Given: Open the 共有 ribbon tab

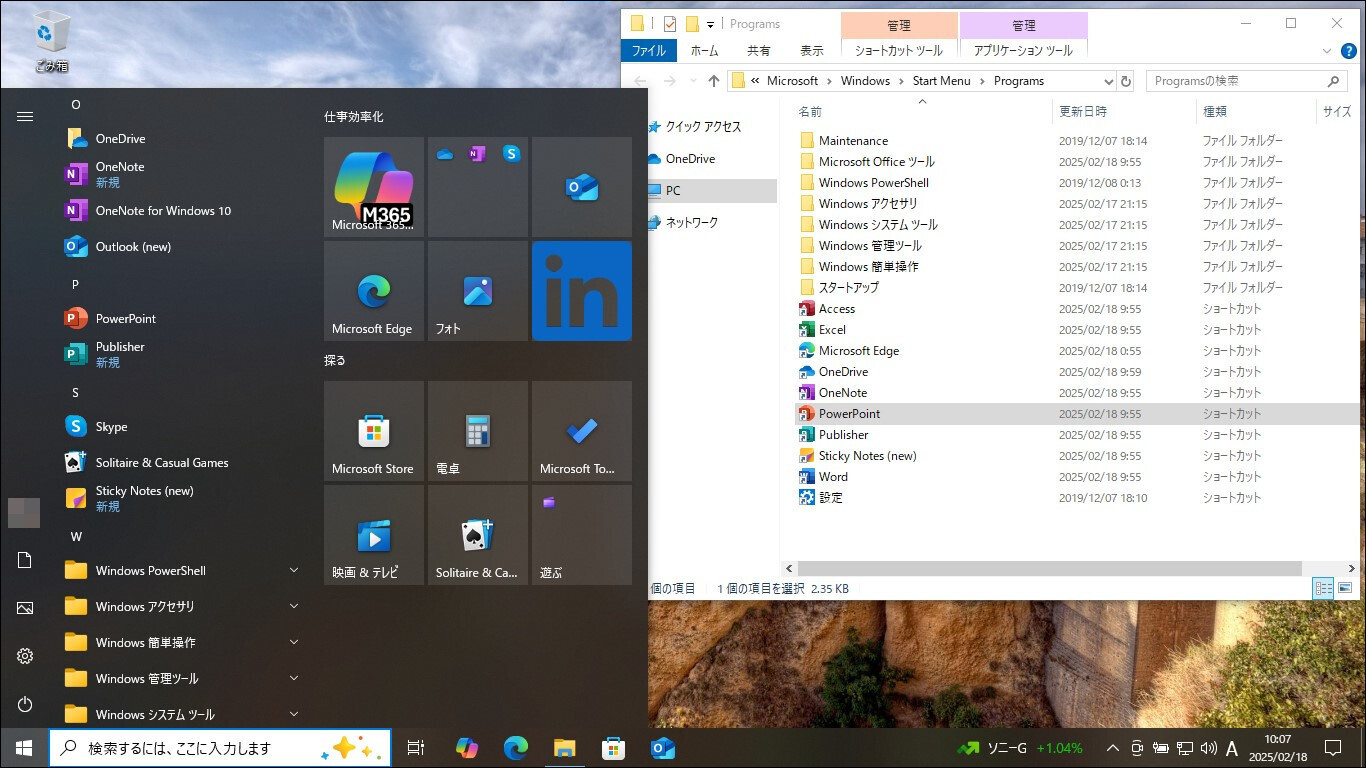Looking at the screenshot, I should 759,51.
